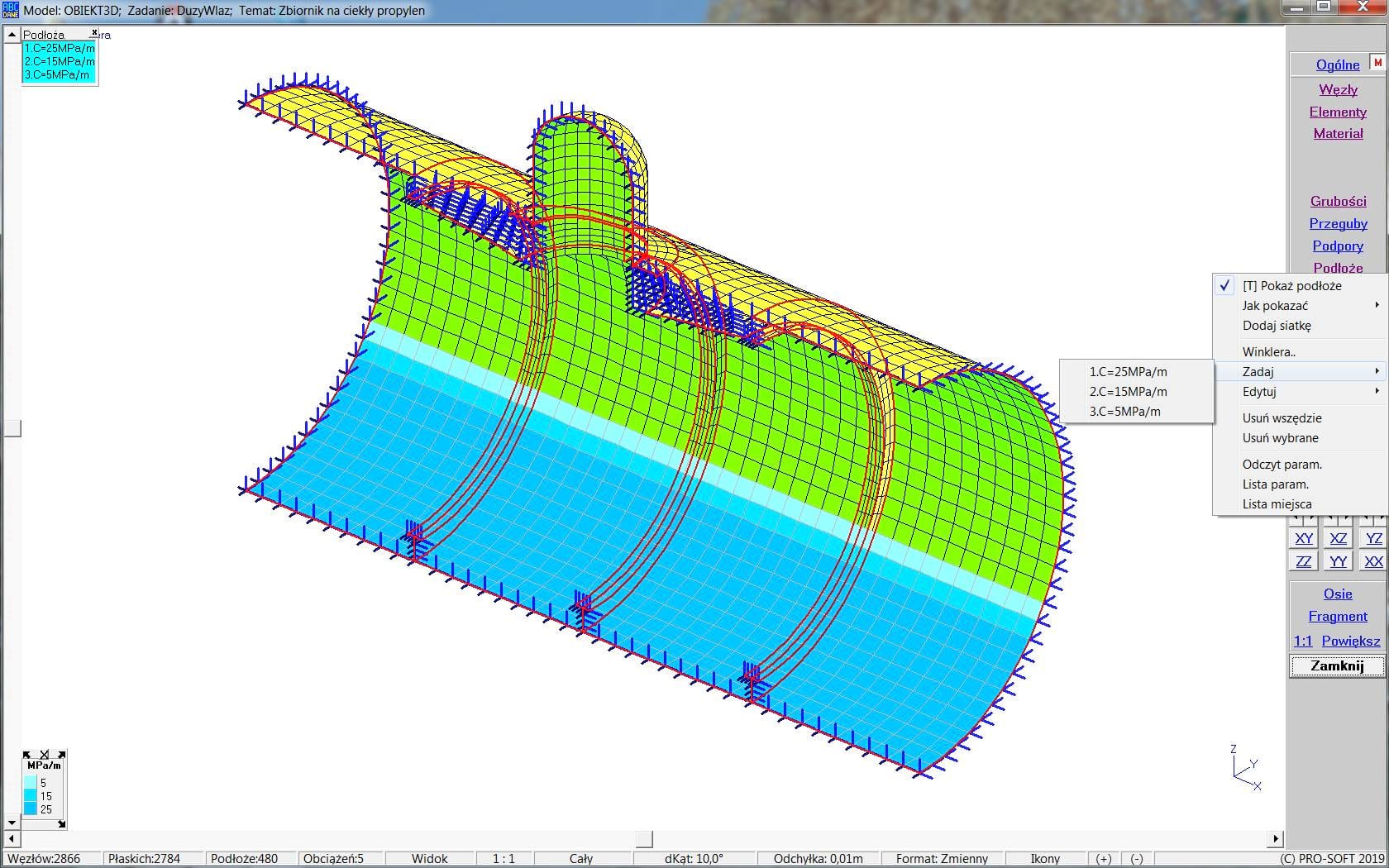The image size is (1389, 868).
Task: Click the Ikony toggle in status bar
Action: (x=1045, y=859)
